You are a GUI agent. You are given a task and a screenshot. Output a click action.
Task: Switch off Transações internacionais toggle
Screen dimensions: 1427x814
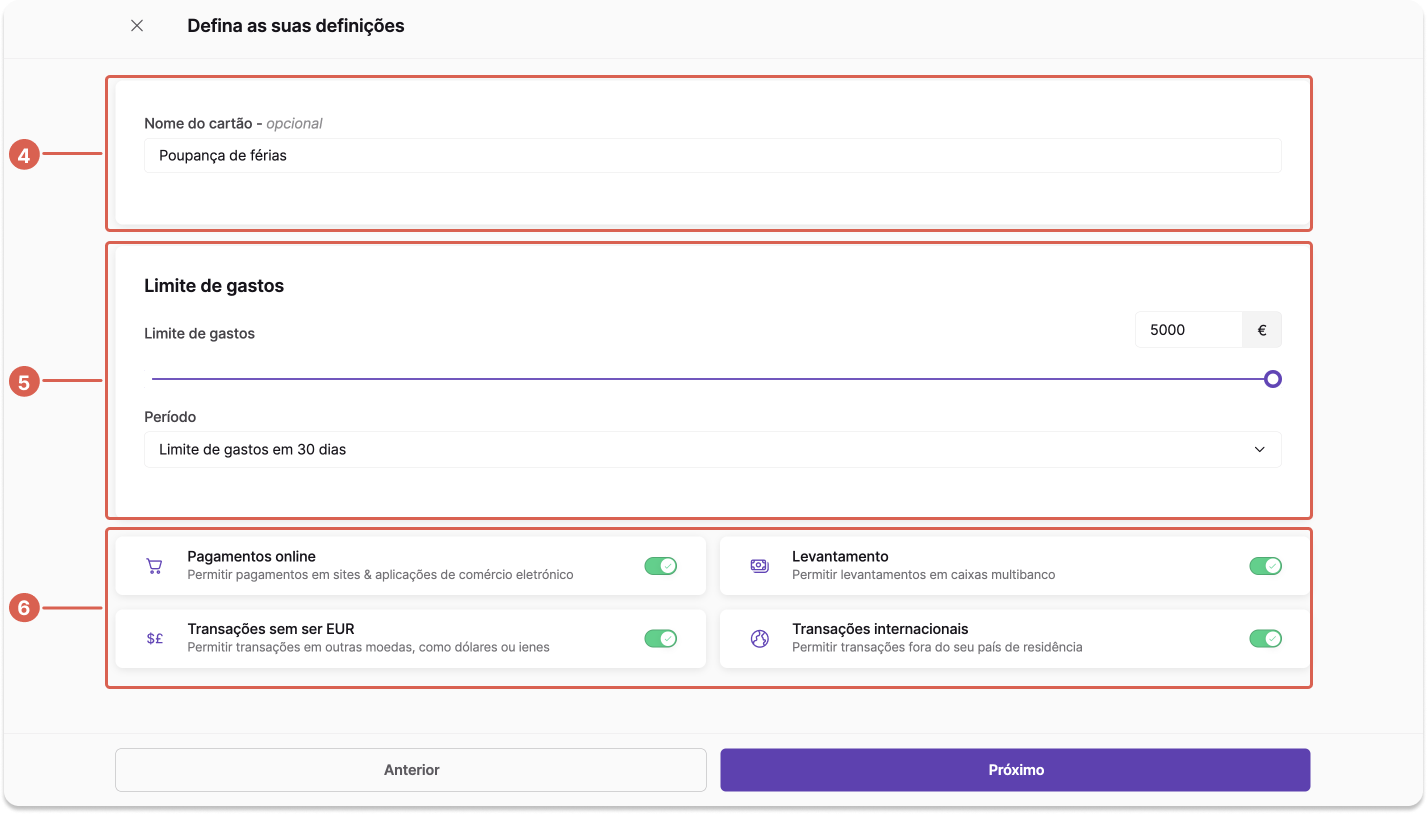(1265, 639)
